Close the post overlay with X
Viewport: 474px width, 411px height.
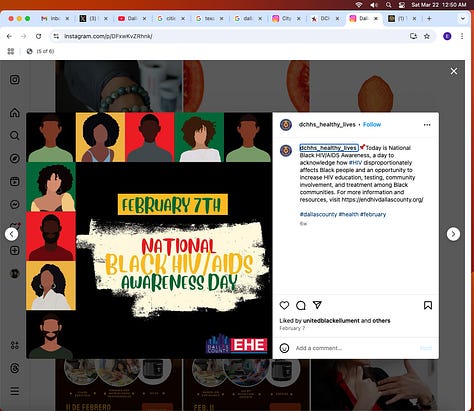[x=454, y=71]
